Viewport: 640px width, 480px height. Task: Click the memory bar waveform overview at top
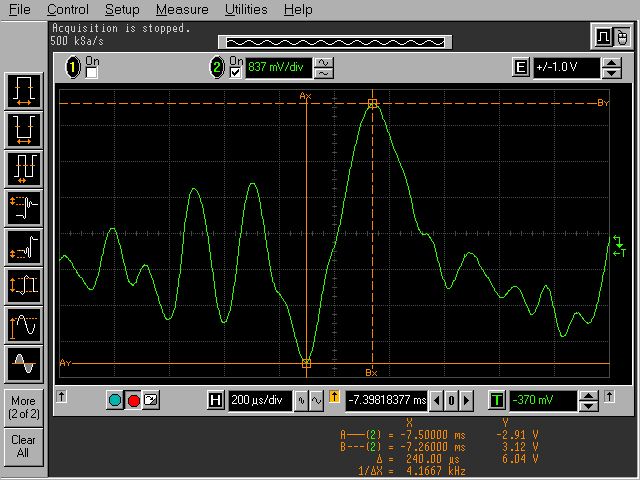[x=335, y=42]
